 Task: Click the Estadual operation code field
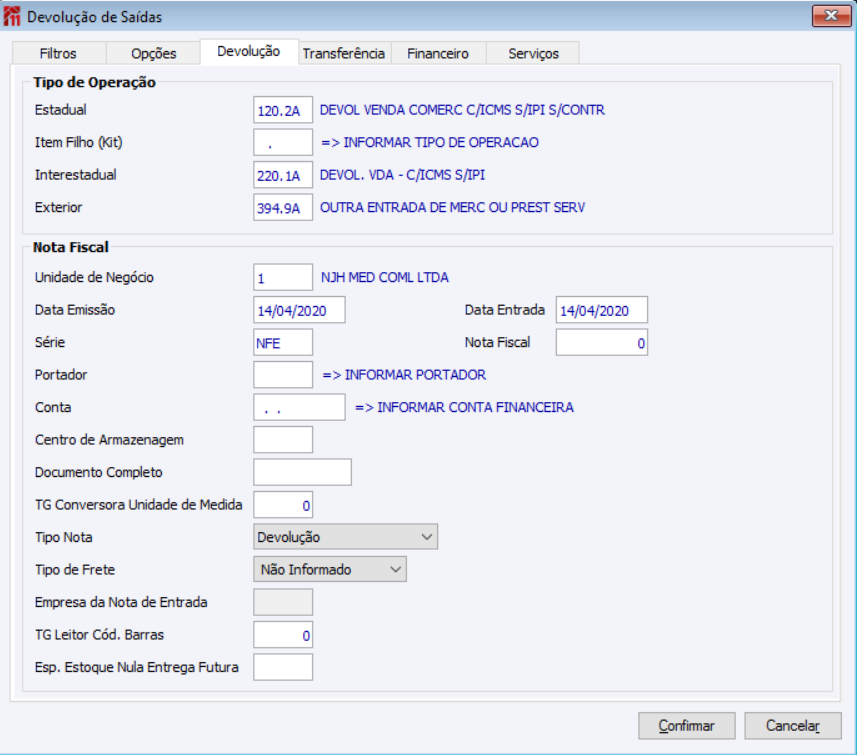[x=283, y=110]
